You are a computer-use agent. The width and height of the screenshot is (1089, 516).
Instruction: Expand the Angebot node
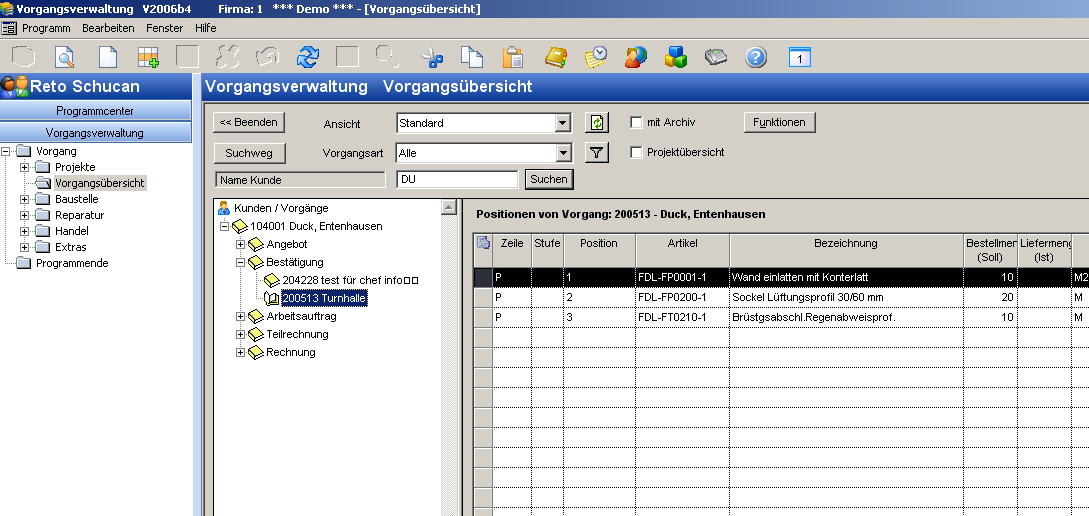pyautogui.click(x=240, y=244)
